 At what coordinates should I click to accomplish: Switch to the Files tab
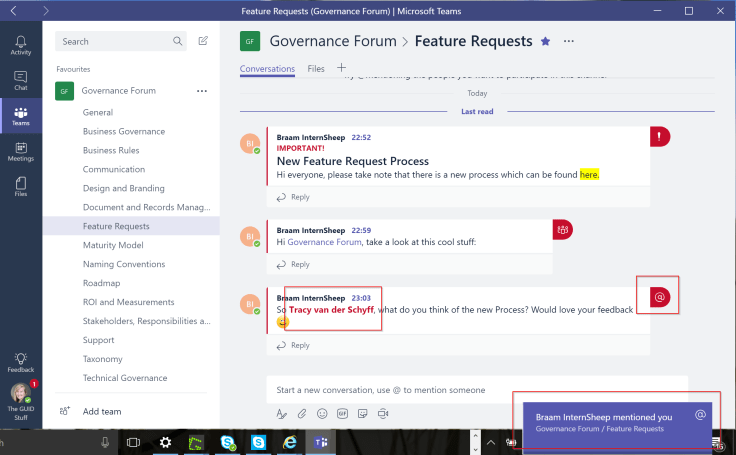(315, 69)
